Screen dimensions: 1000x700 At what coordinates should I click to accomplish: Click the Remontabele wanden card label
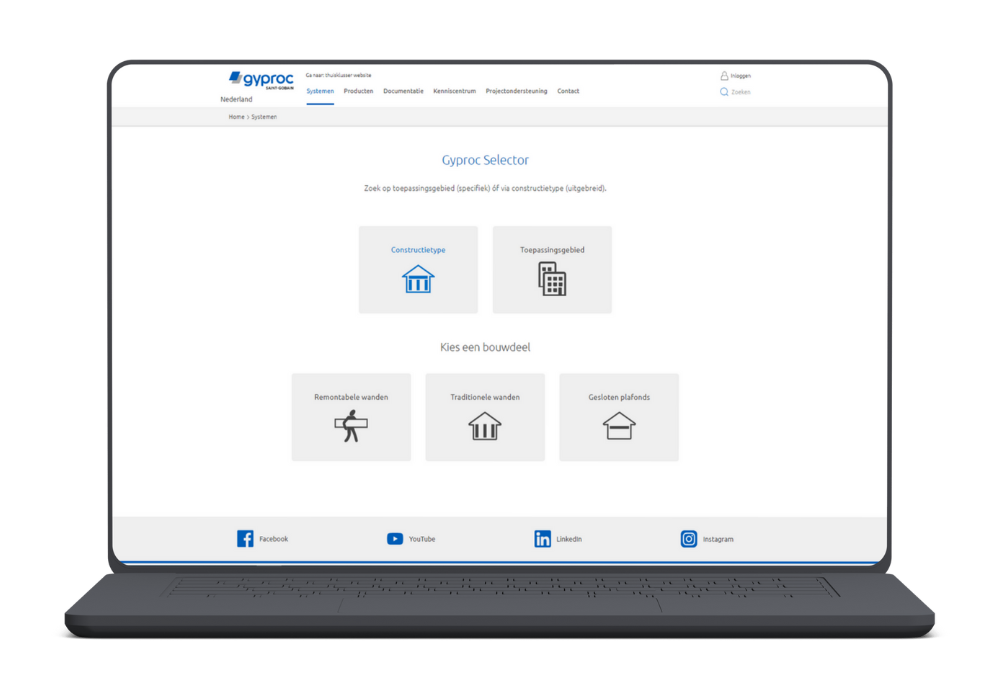click(351, 397)
